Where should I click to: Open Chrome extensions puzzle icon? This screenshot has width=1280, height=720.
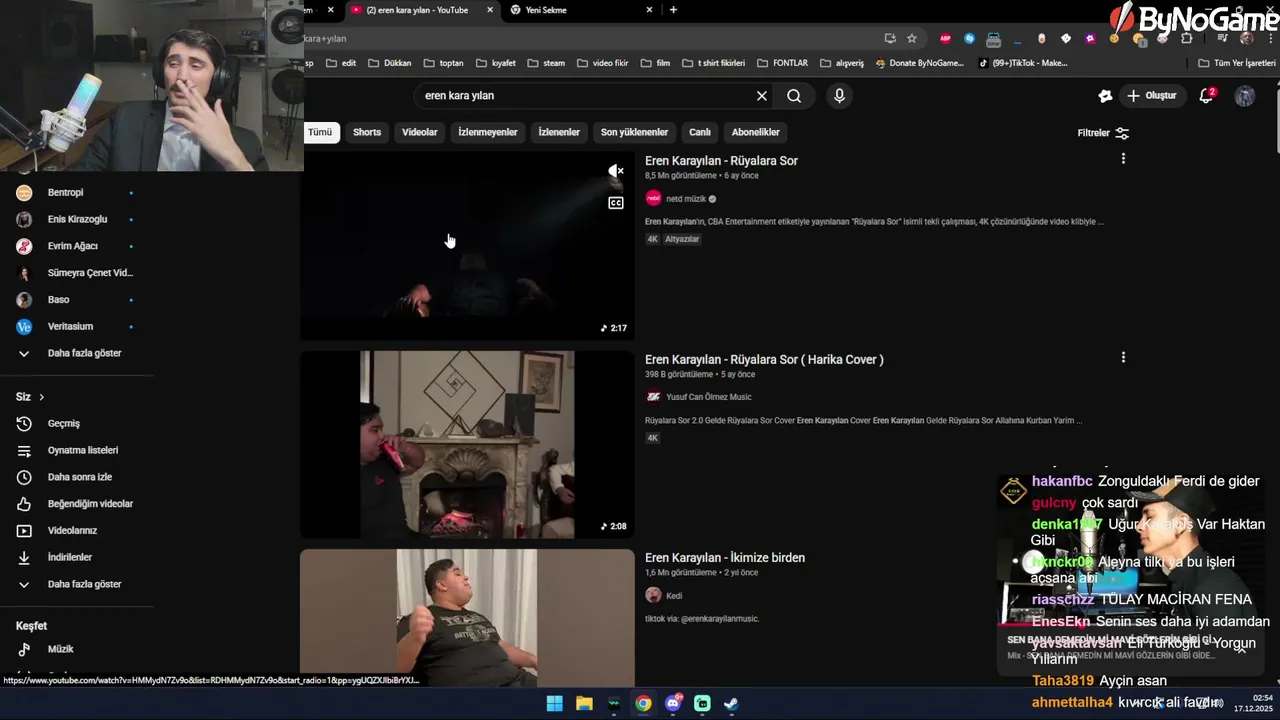tap(1187, 38)
